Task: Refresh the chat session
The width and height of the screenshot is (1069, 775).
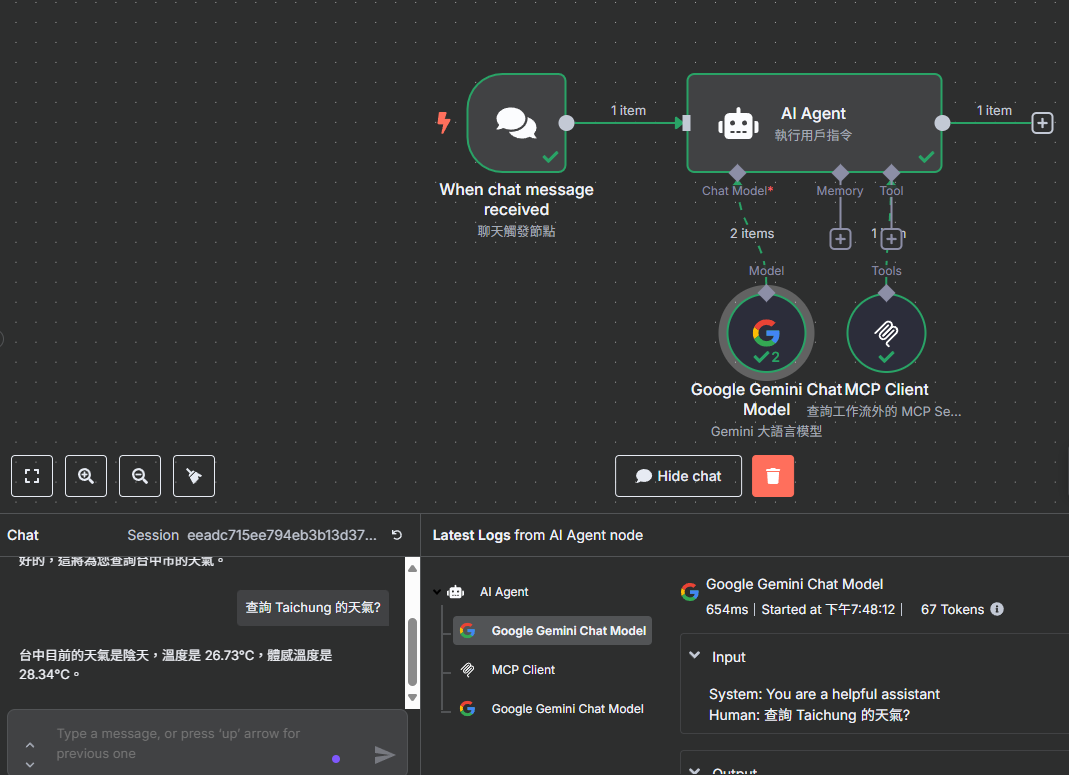Action: tap(396, 535)
